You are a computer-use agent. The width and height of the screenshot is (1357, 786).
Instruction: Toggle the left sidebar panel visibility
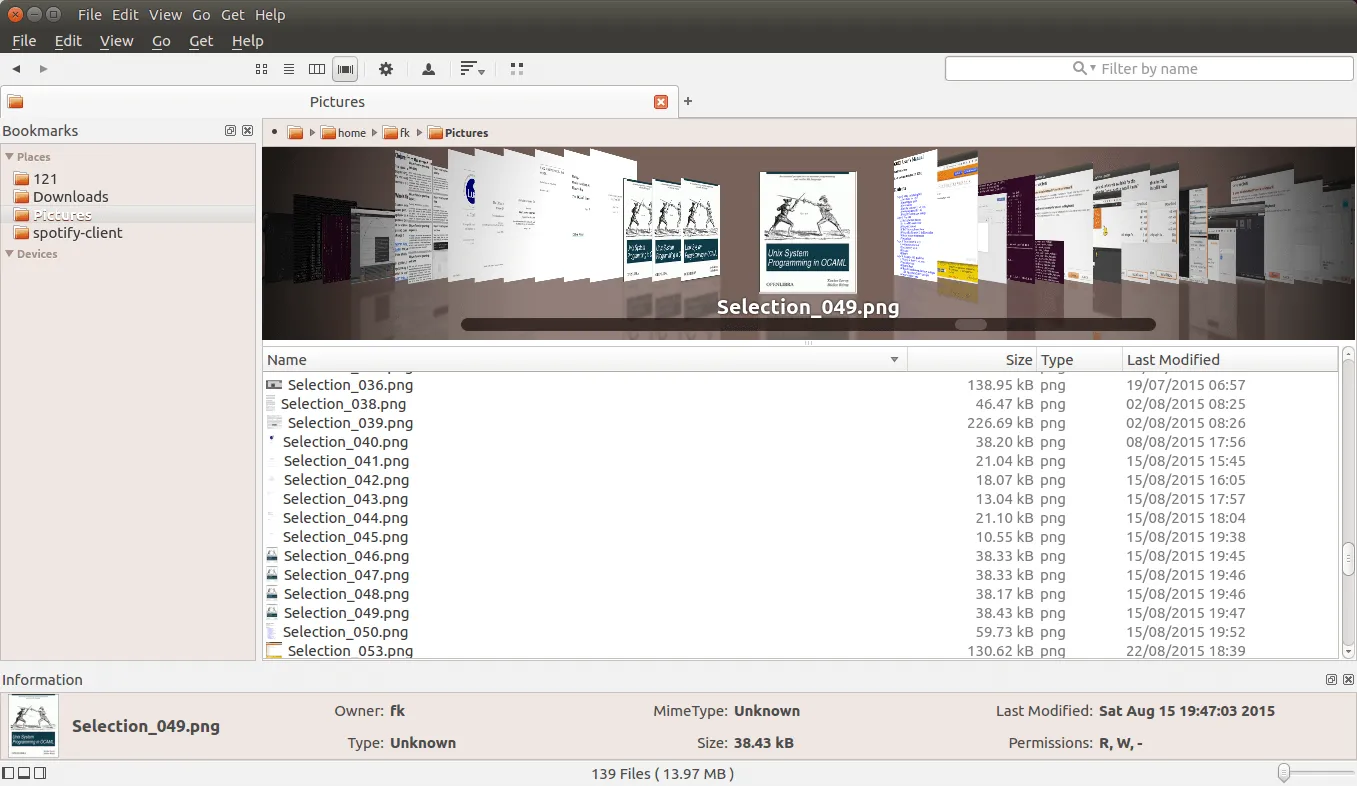(x=8, y=772)
